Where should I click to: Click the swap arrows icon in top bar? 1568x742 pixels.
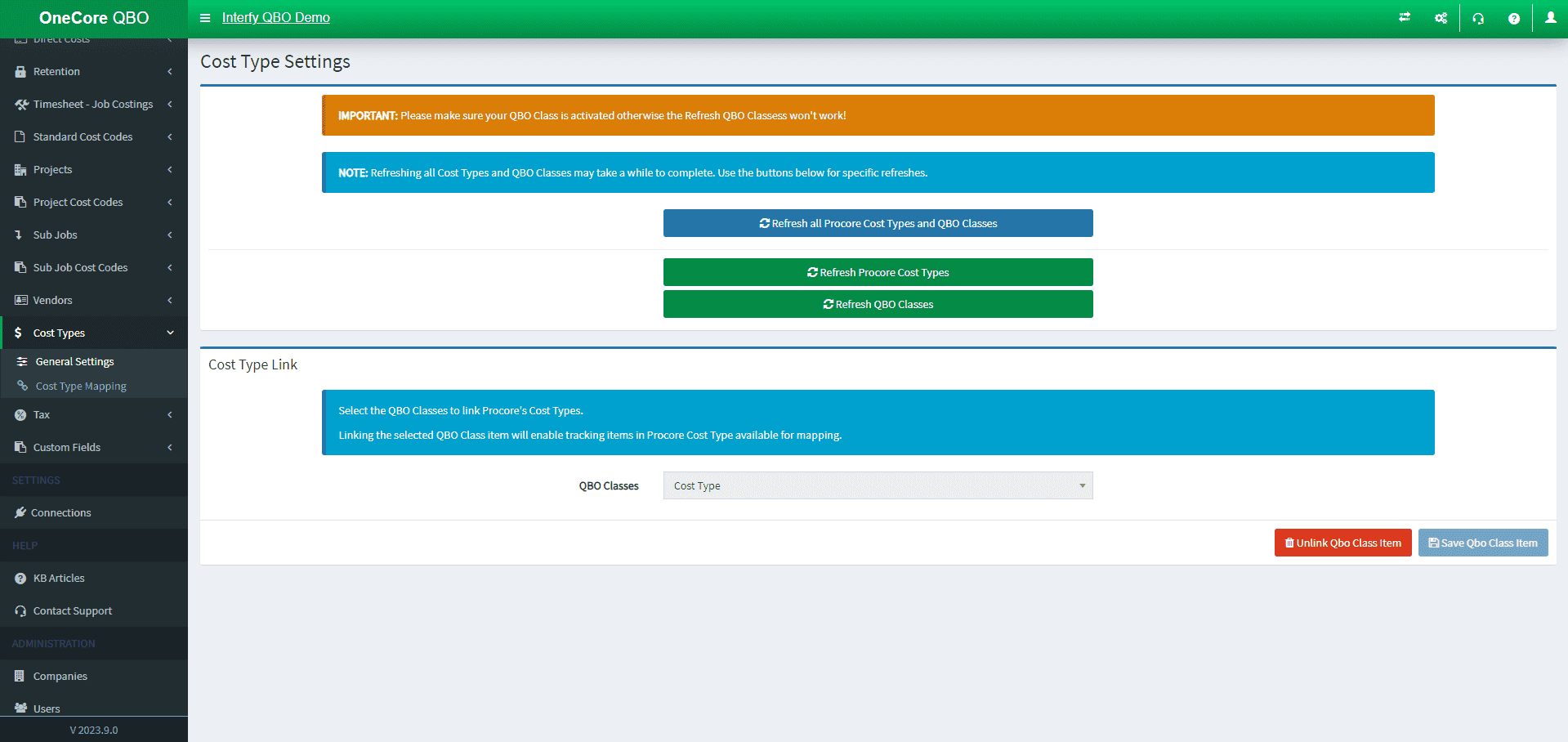click(1405, 18)
